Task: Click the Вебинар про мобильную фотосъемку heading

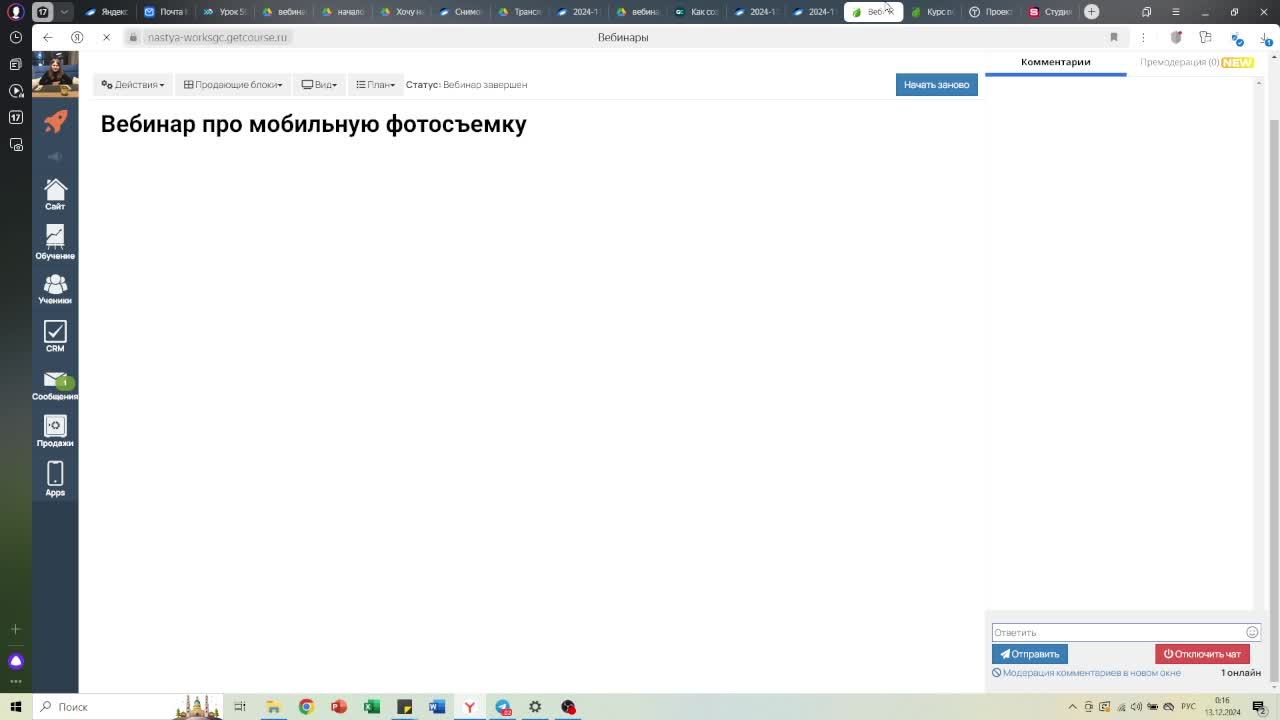Action: (314, 124)
